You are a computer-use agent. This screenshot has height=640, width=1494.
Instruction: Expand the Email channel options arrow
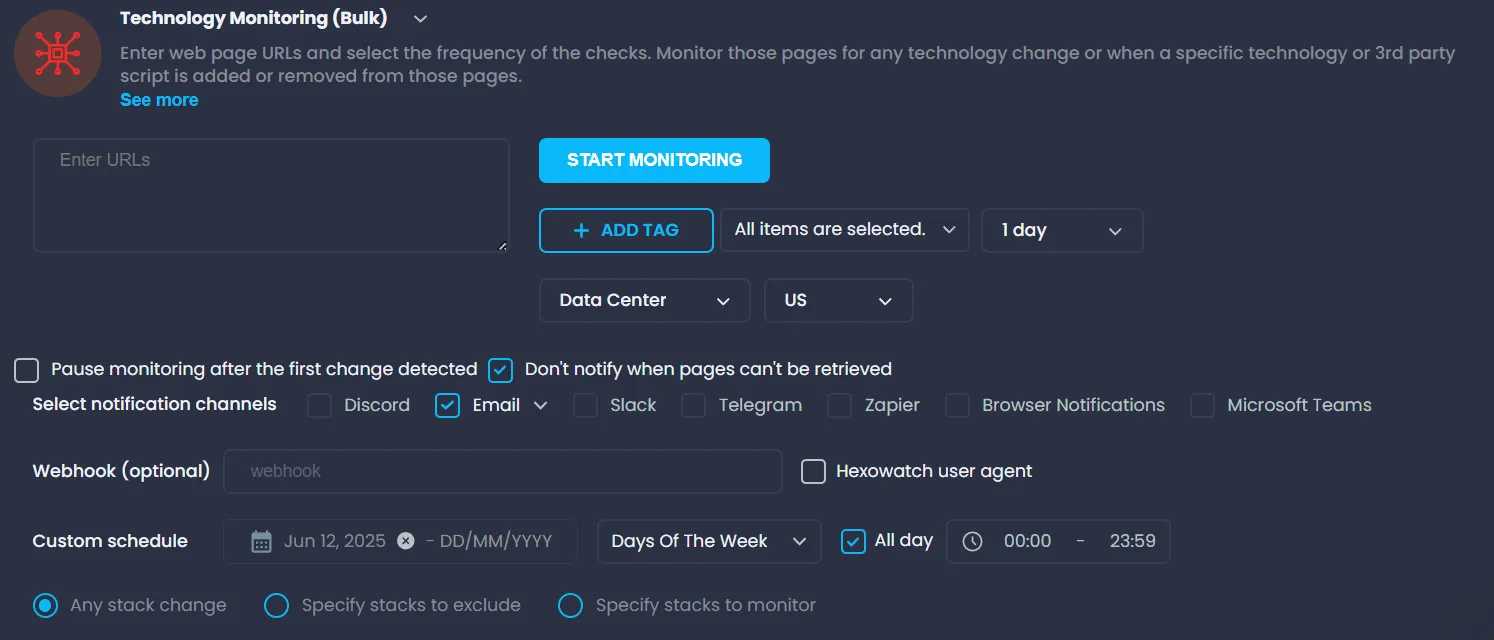[541, 405]
